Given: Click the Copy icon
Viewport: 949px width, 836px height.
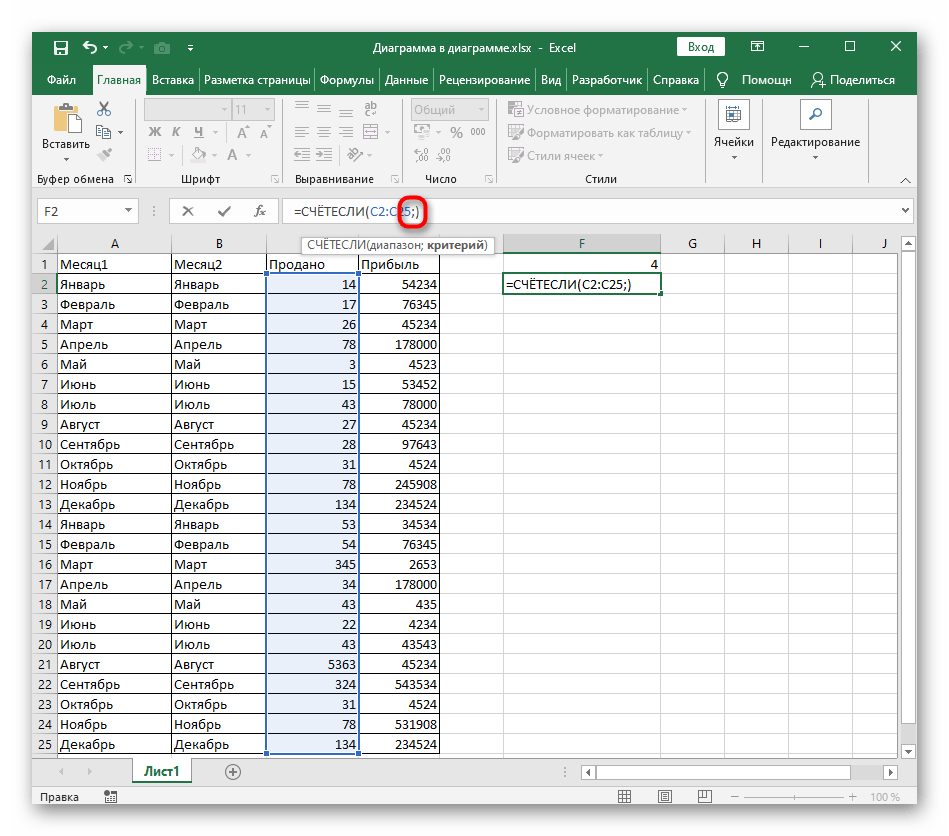Looking at the screenshot, I should 103,132.
